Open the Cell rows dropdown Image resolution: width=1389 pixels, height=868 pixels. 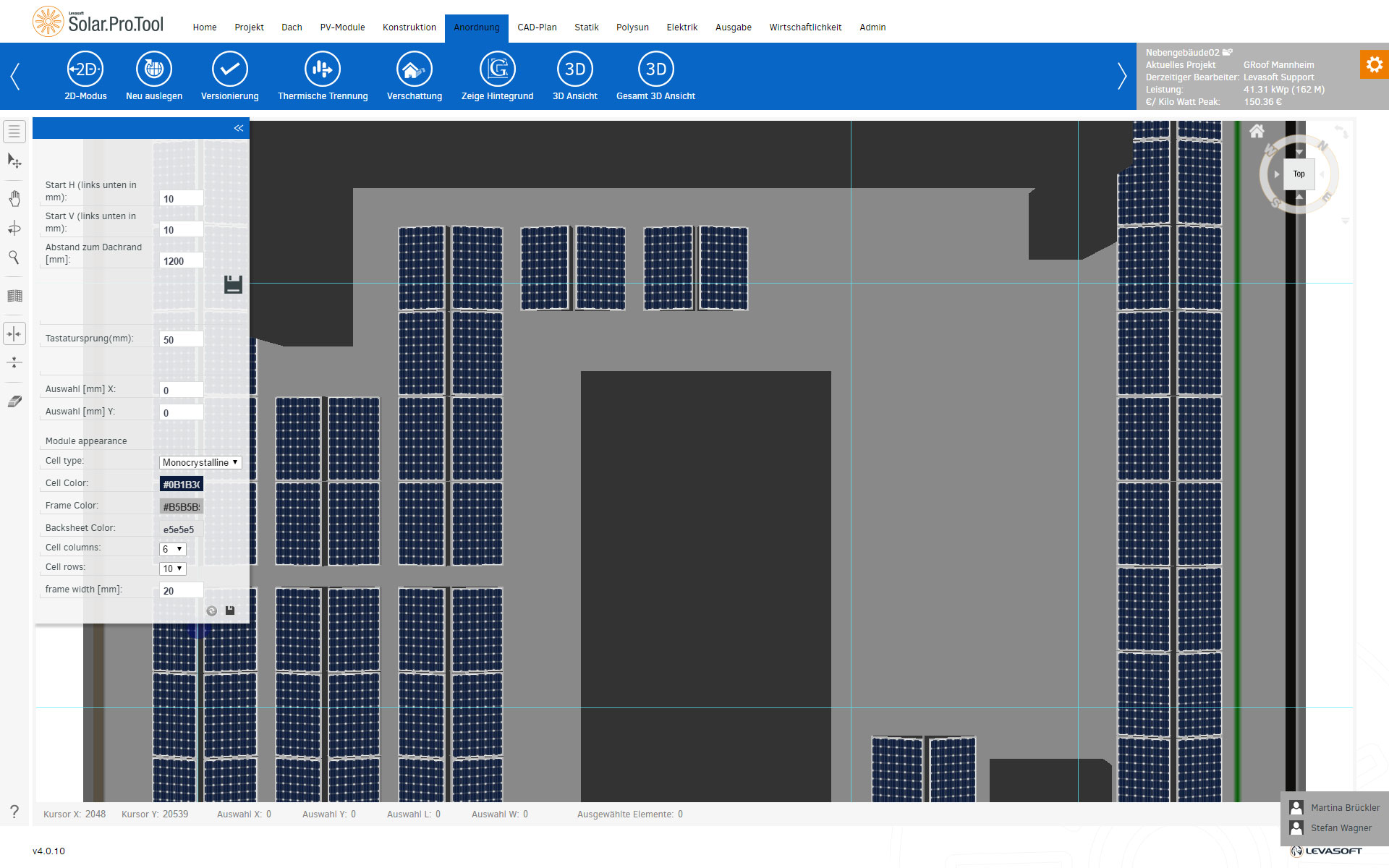click(x=172, y=569)
